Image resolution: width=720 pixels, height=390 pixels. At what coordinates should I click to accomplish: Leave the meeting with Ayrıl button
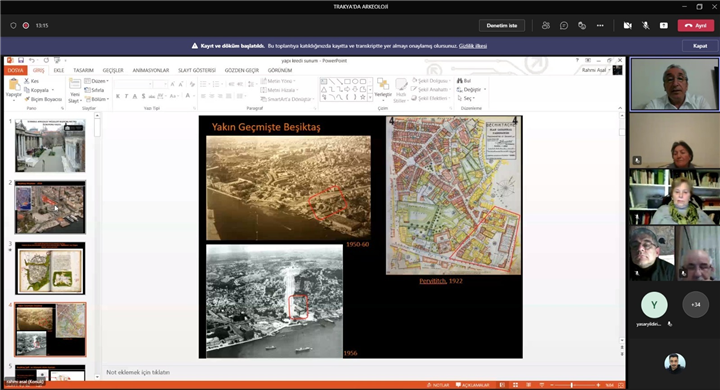point(696,26)
